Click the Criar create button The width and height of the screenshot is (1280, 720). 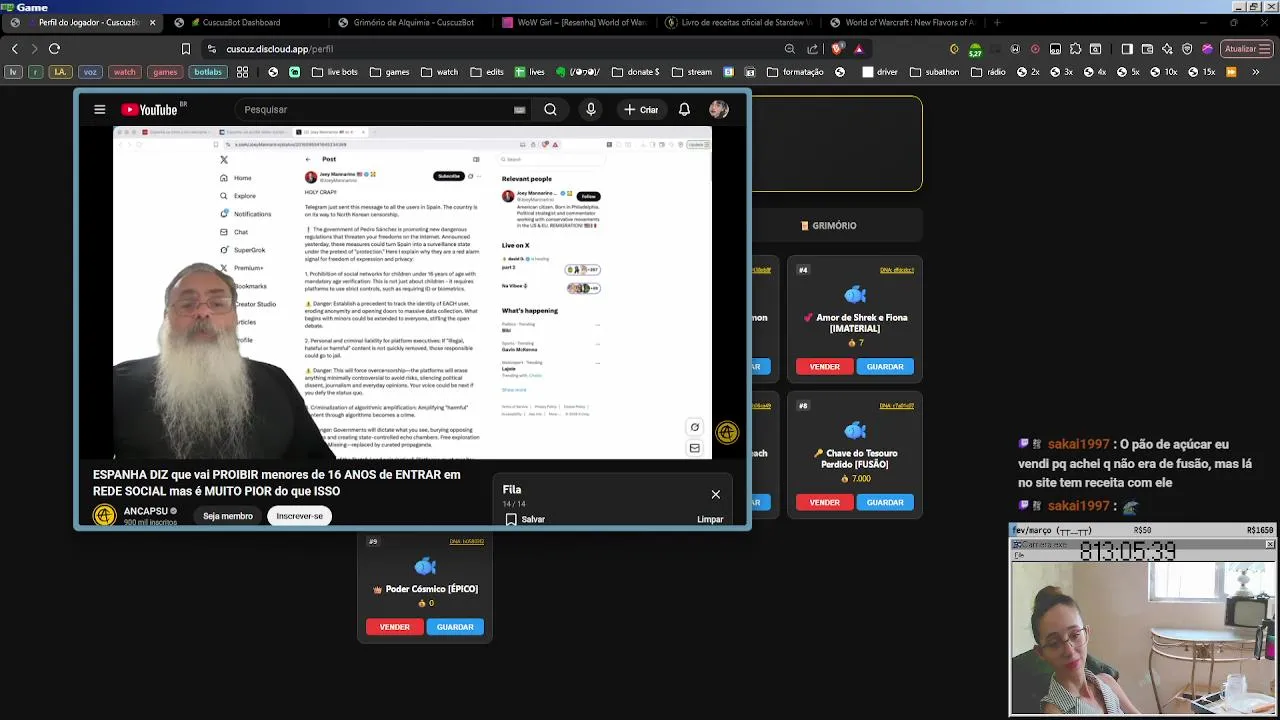(x=641, y=109)
